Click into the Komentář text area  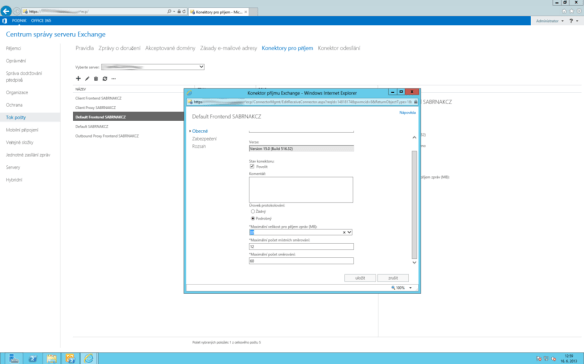click(301, 190)
